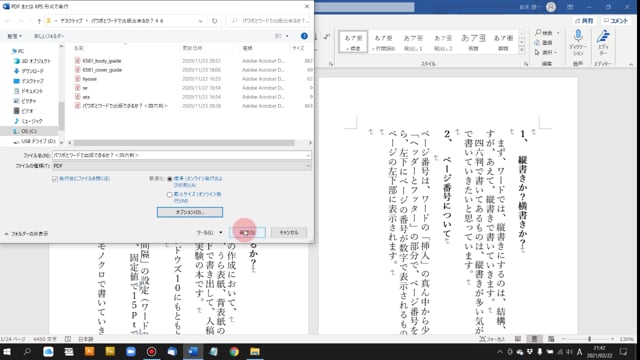Apply the Title style in gallery
Viewport: 640px width, 360px height.
(x=473, y=42)
